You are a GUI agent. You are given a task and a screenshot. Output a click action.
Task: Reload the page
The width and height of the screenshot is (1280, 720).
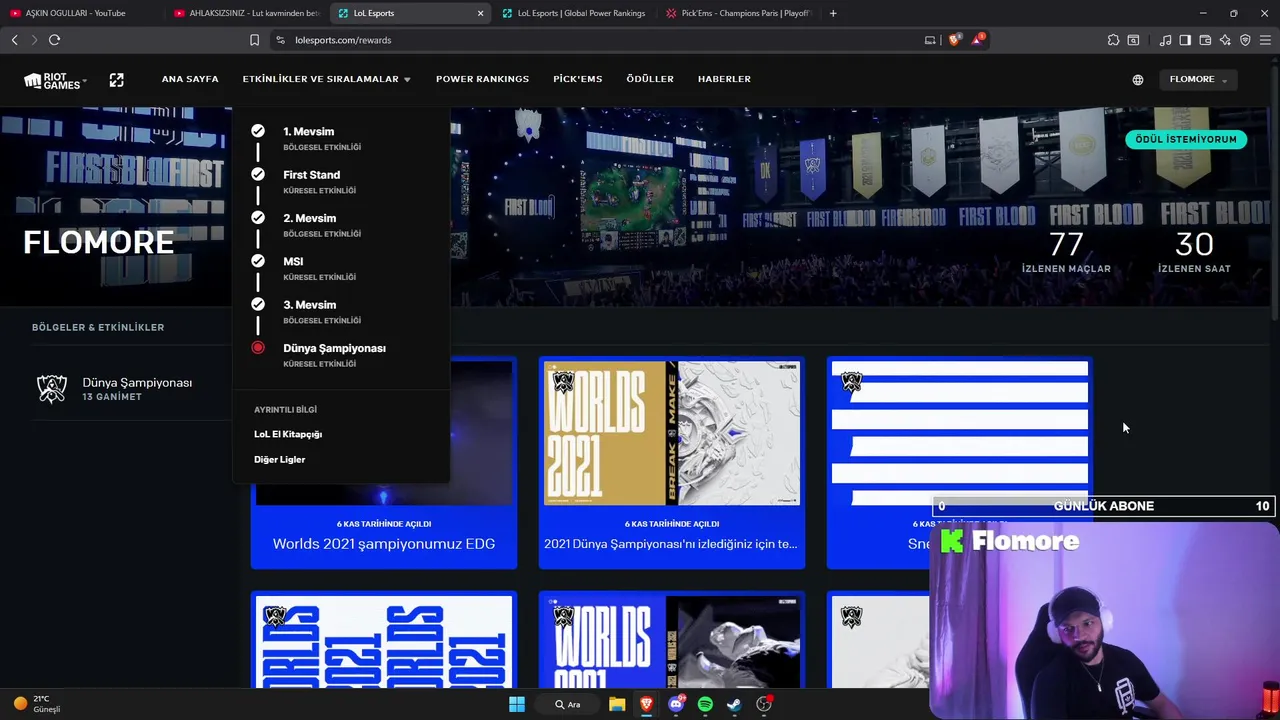click(x=54, y=40)
